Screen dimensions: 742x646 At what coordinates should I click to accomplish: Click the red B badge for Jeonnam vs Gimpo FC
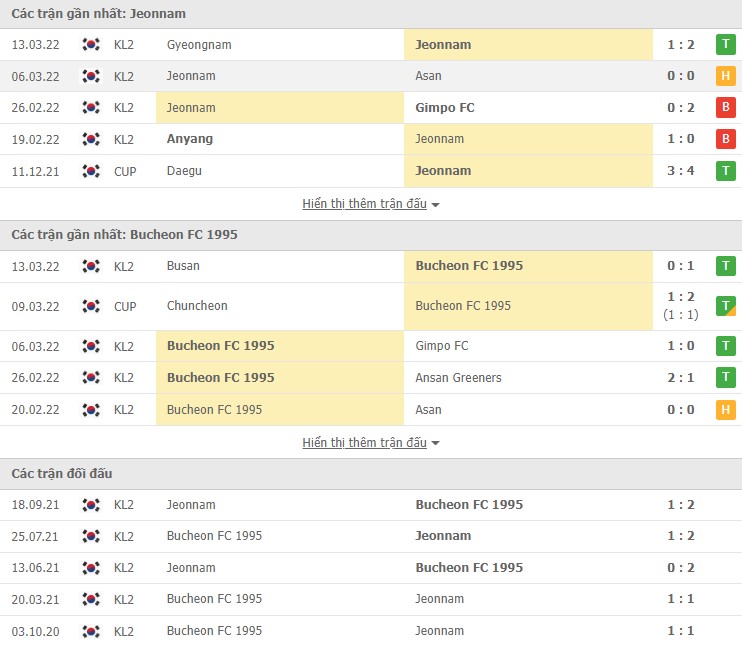[725, 108]
